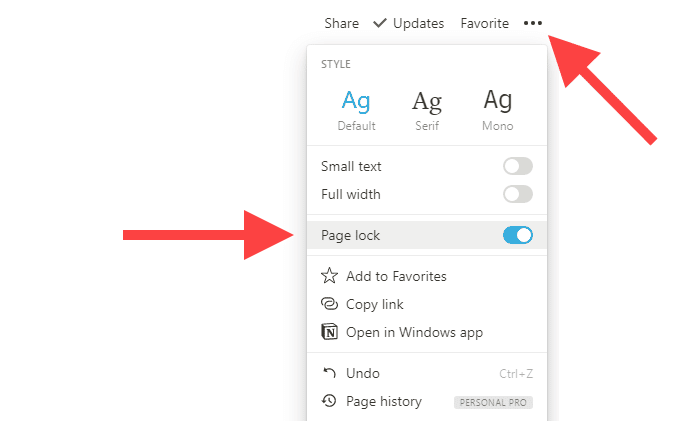Screen dimensions: 680x421
Task: Select the Default font style
Action: point(356,109)
